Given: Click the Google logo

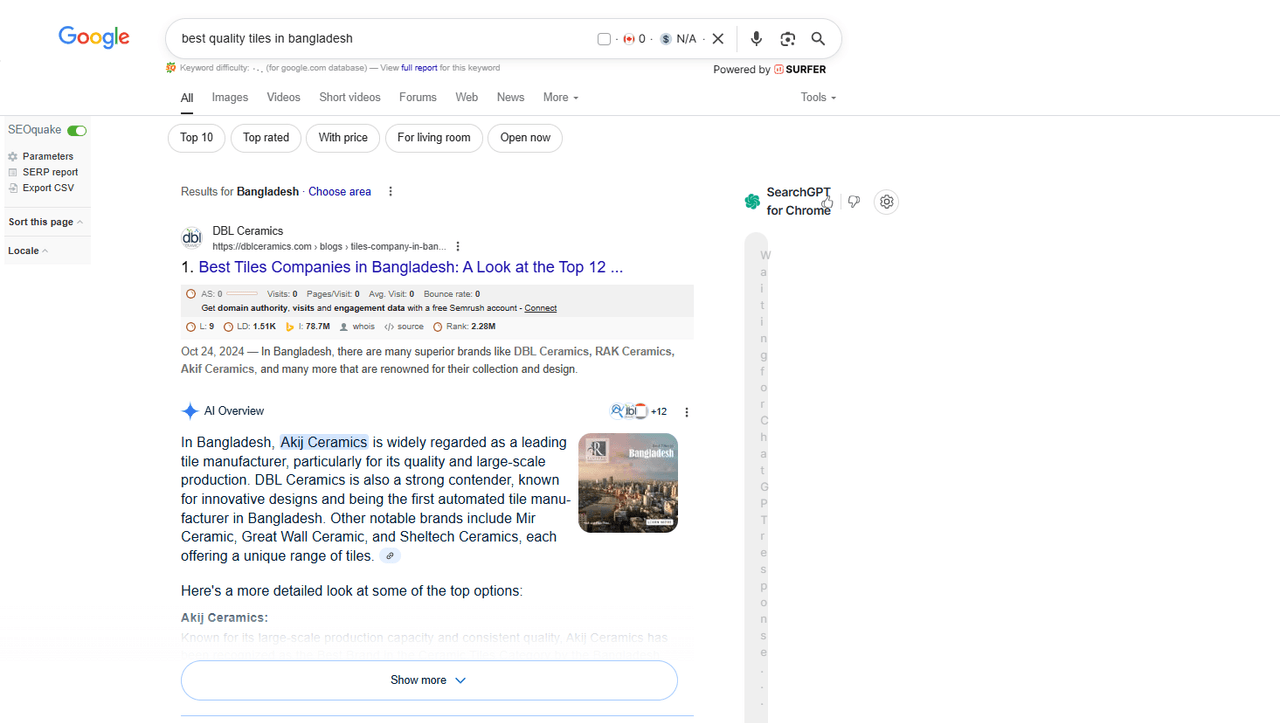Looking at the screenshot, I should click(94, 38).
